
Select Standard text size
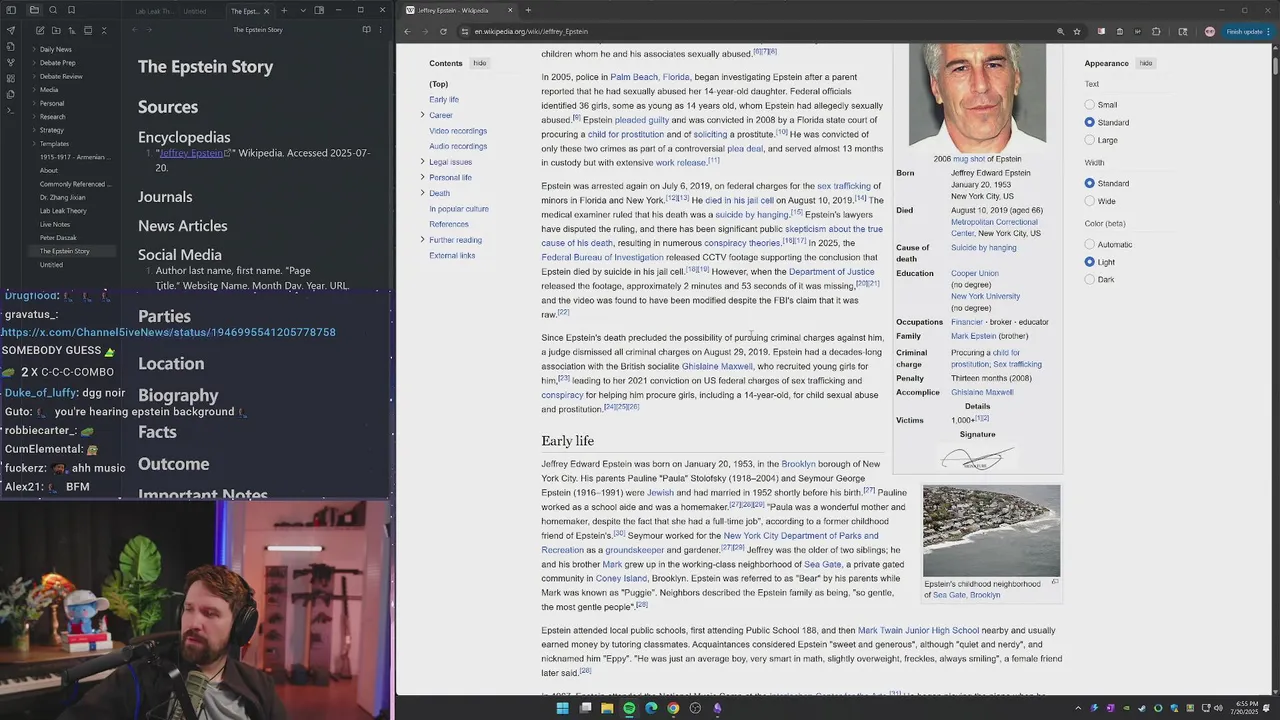pos(1090,122)
